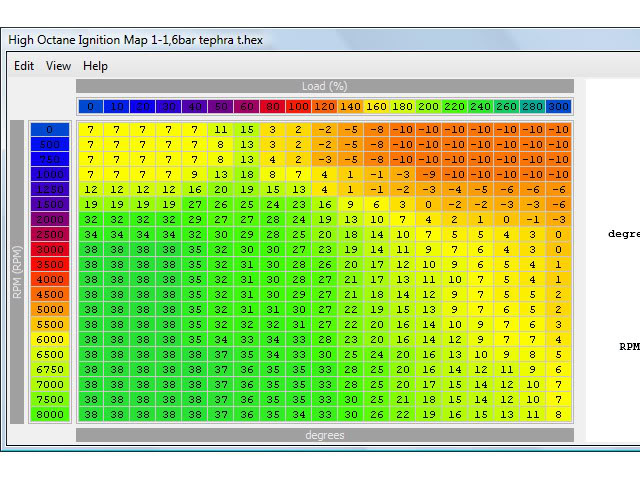This screenshot has height=480, width=640.
Task: Select the 500 RPM row header
Action: 50,144
